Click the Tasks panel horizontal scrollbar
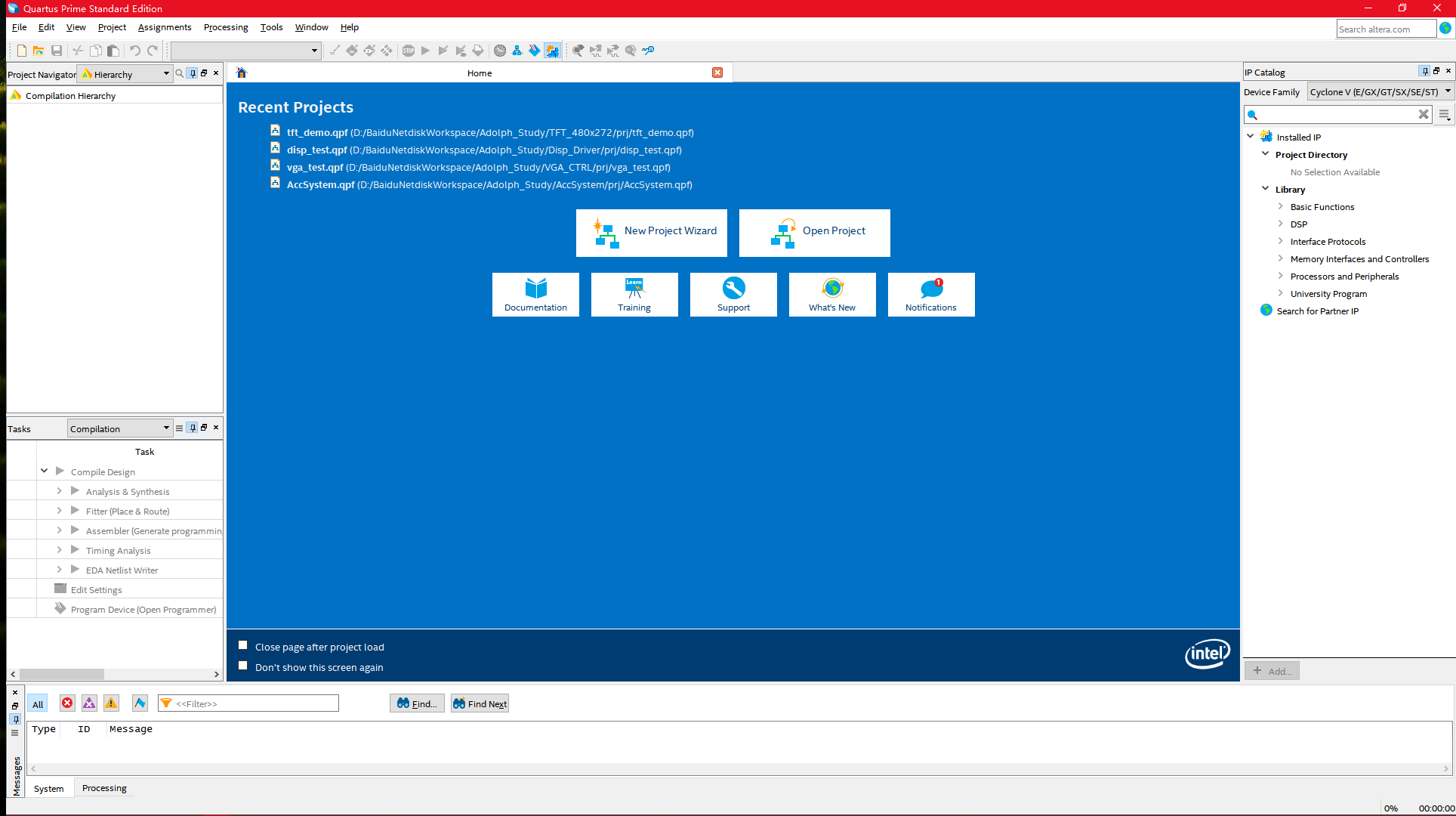Image resolution: width=1456 pixels, height=816 pixels. pyautogui.click(x=62, y=674)
